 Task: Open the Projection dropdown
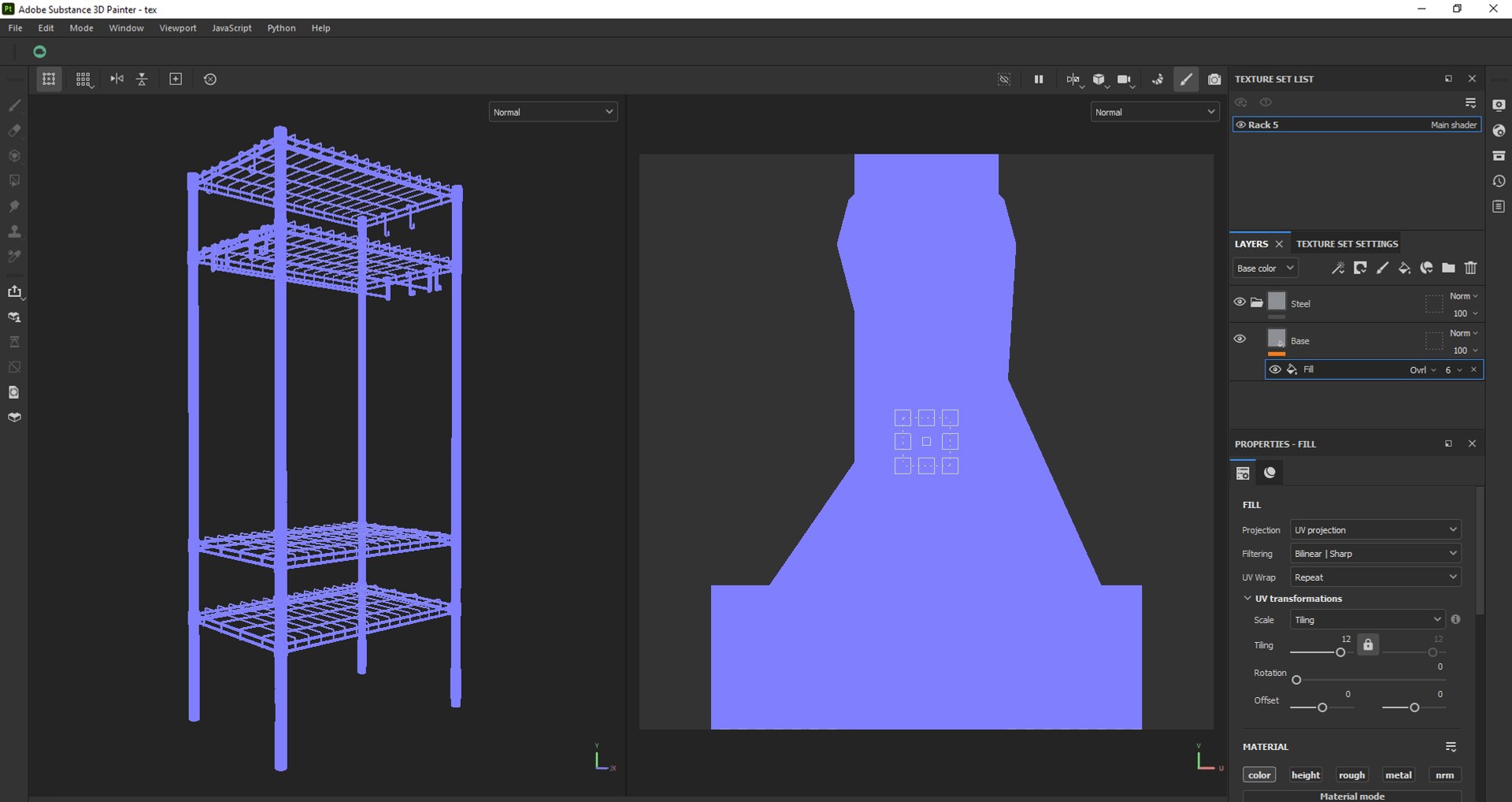[x=1375, y=530]
